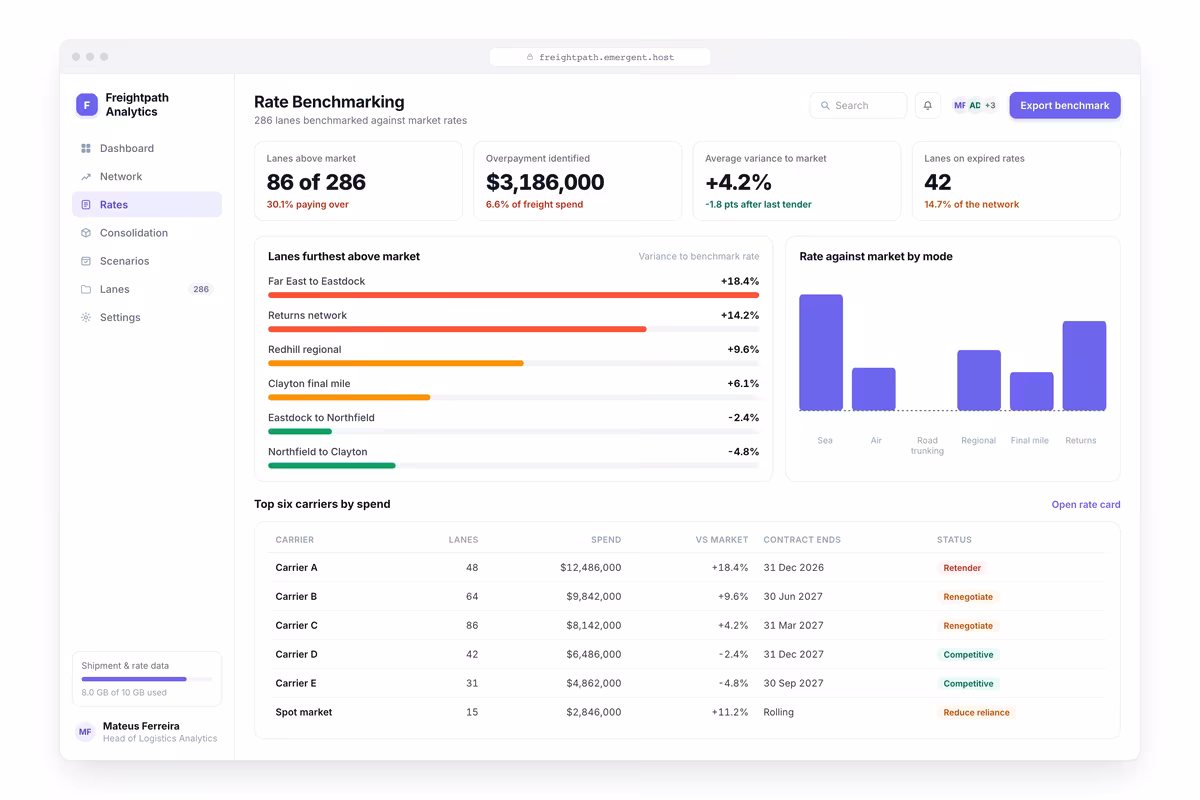
Task: Click the Lanes folder icon
Action: tap(86, 289)
